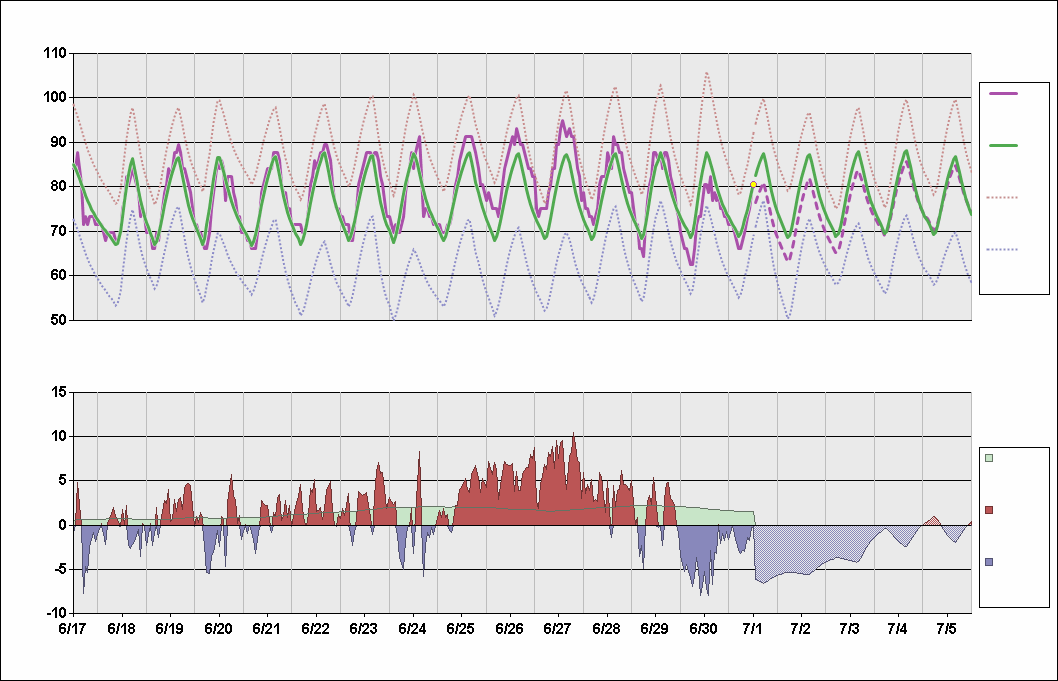Viewport: 1058px width, 681px height.
Task: Click the 110 value on upper axis
Action: pyautogui.click(x=55, y=53)
